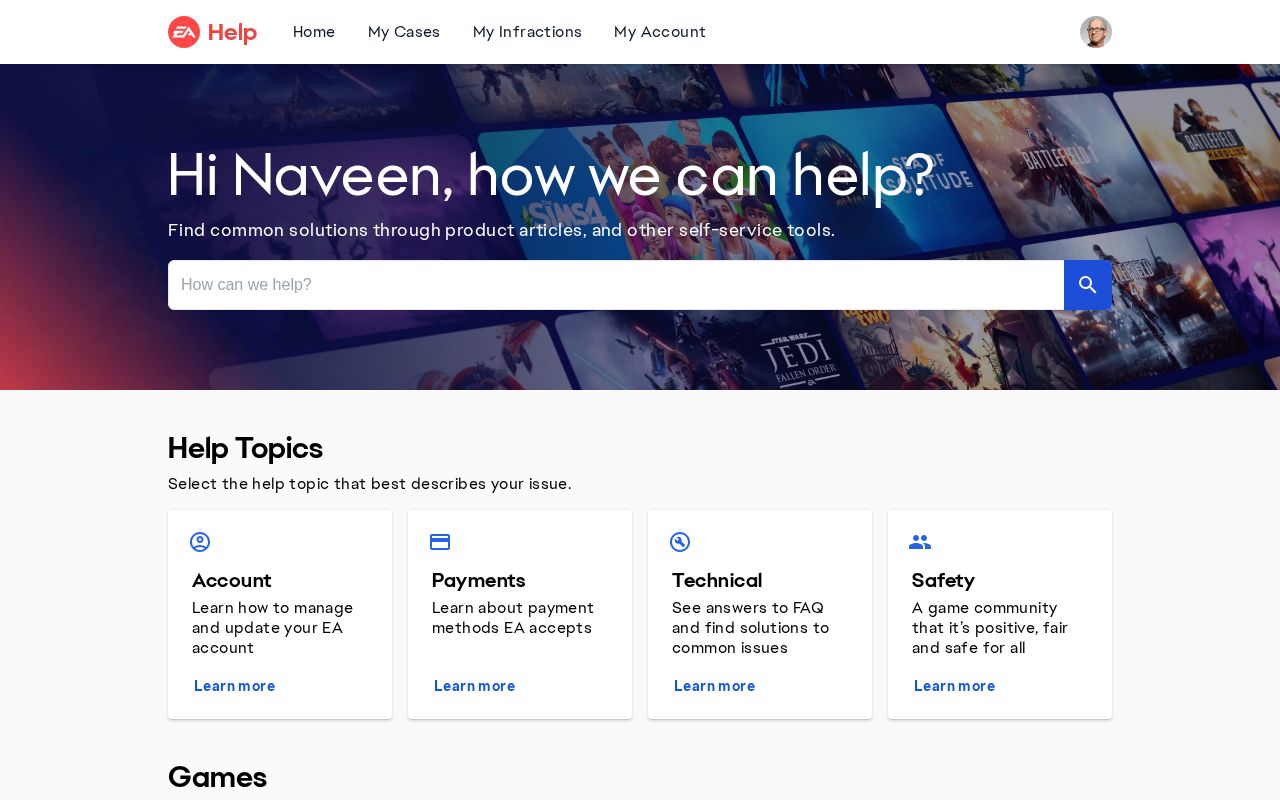Click Learn more under Payments
Image resolution: width=1280 pixels, height=800 pixels.
point(475,686)
